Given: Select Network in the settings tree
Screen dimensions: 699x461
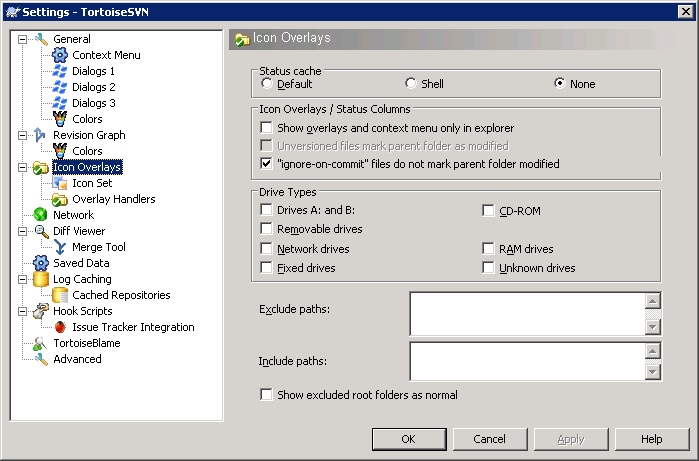Looking at the screenshot, I should [74, 215].
